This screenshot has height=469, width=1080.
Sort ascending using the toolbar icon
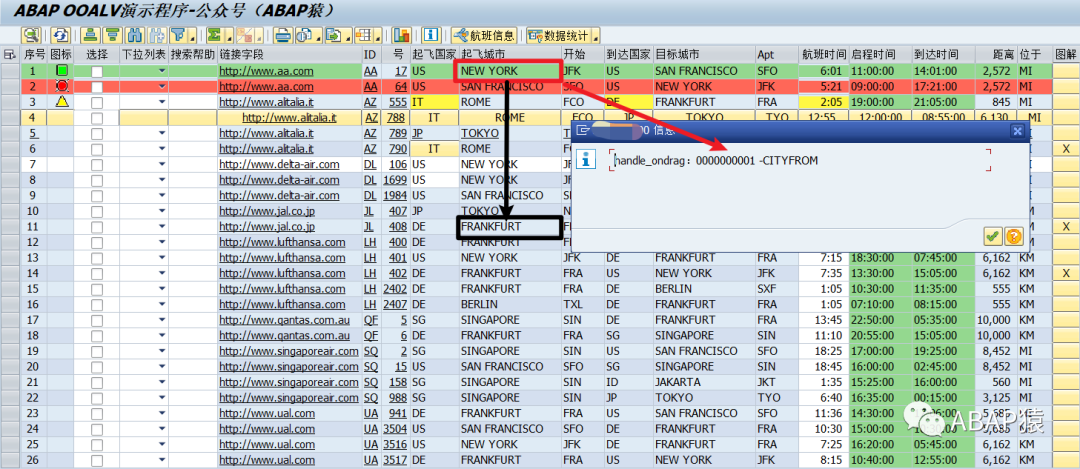(90, 34)
